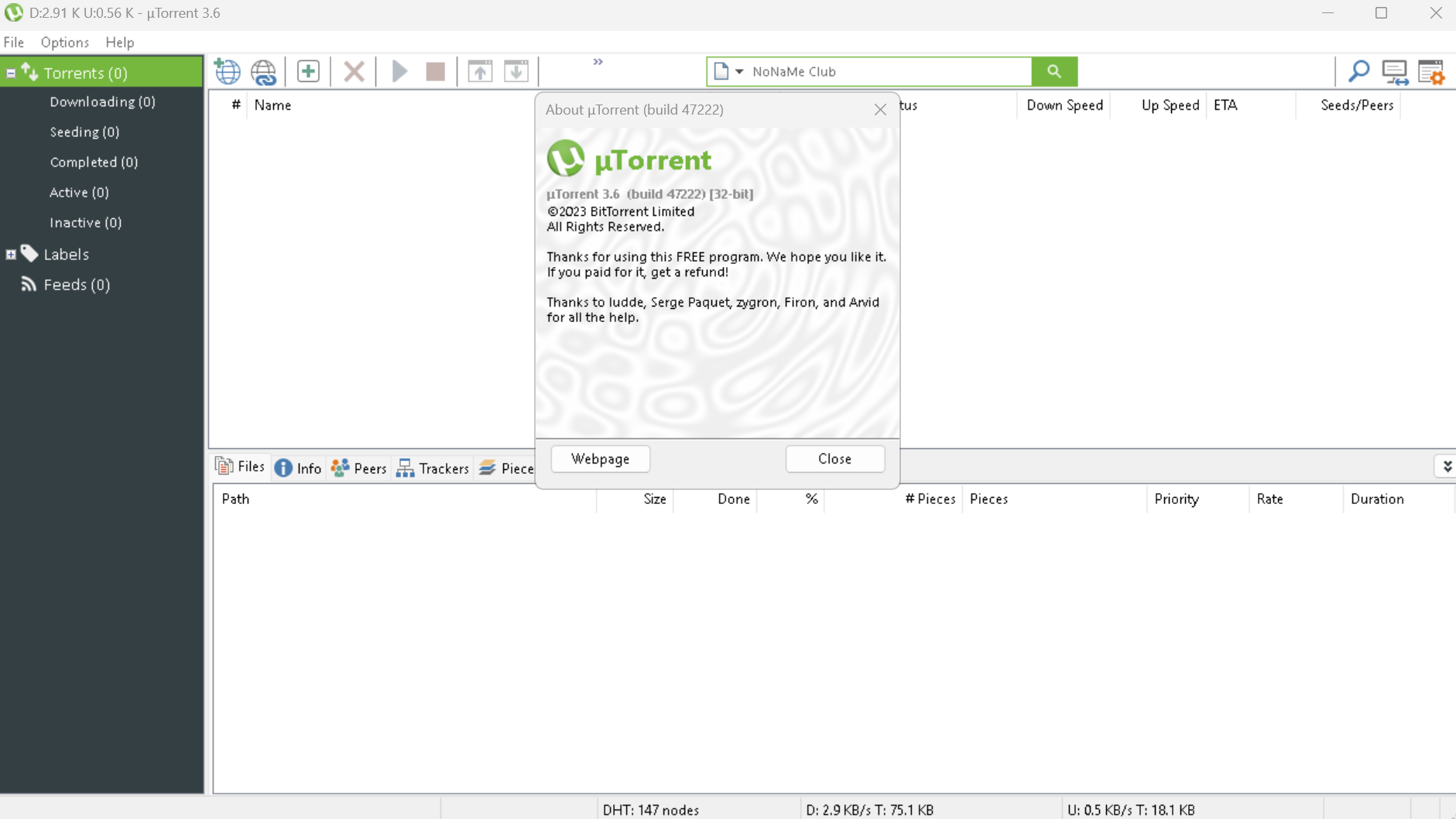1456x819 pixels.
Task: Select Inactive (0) category
Action: click(85, 223)
